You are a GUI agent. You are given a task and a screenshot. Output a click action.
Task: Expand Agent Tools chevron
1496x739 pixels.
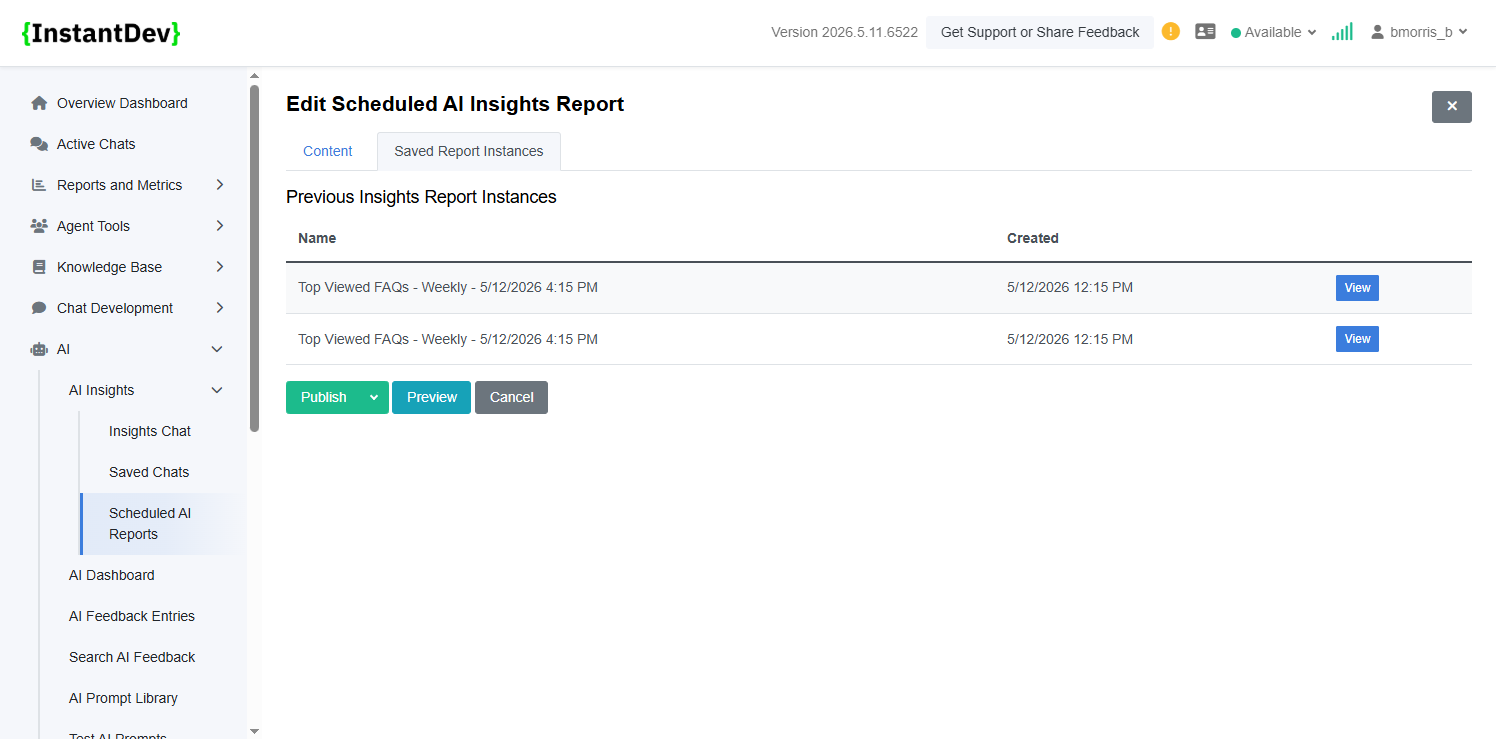(x=219, y=226)
